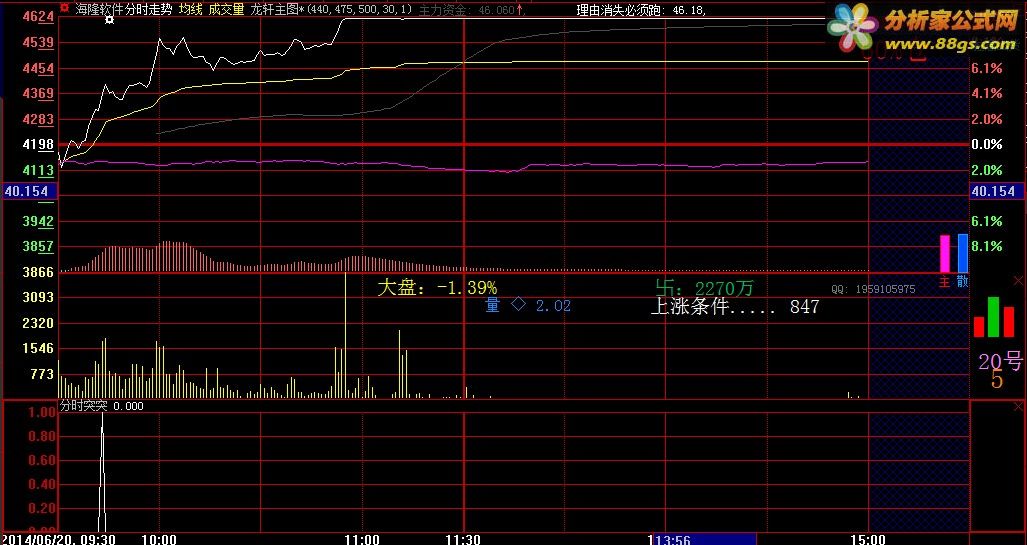Select the 成交量 label in title bar
Image resolution: width=1027 pixels, height=545 pixels.
226,9
